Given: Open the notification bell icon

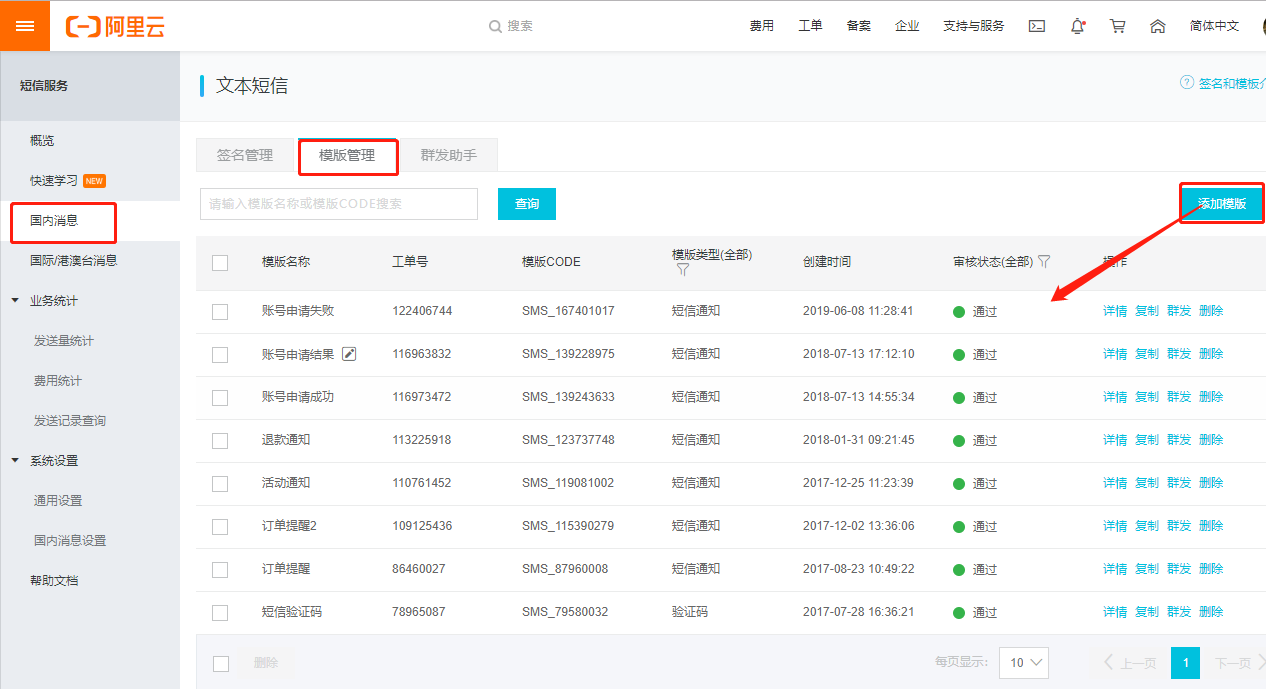Looking at the screenshot, I should [x=1077, y=26].
